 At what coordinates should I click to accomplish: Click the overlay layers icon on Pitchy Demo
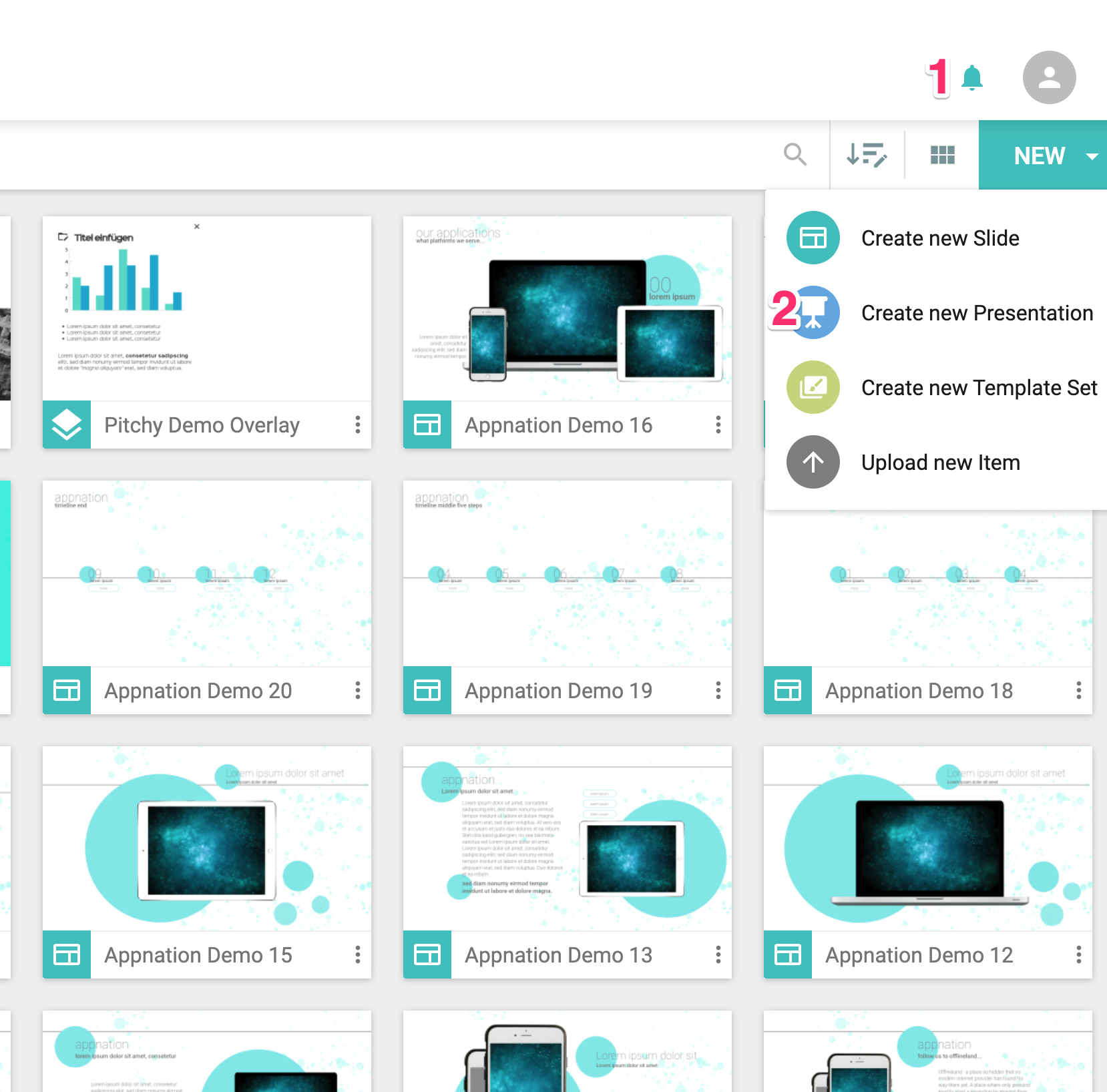click(67, 425)
